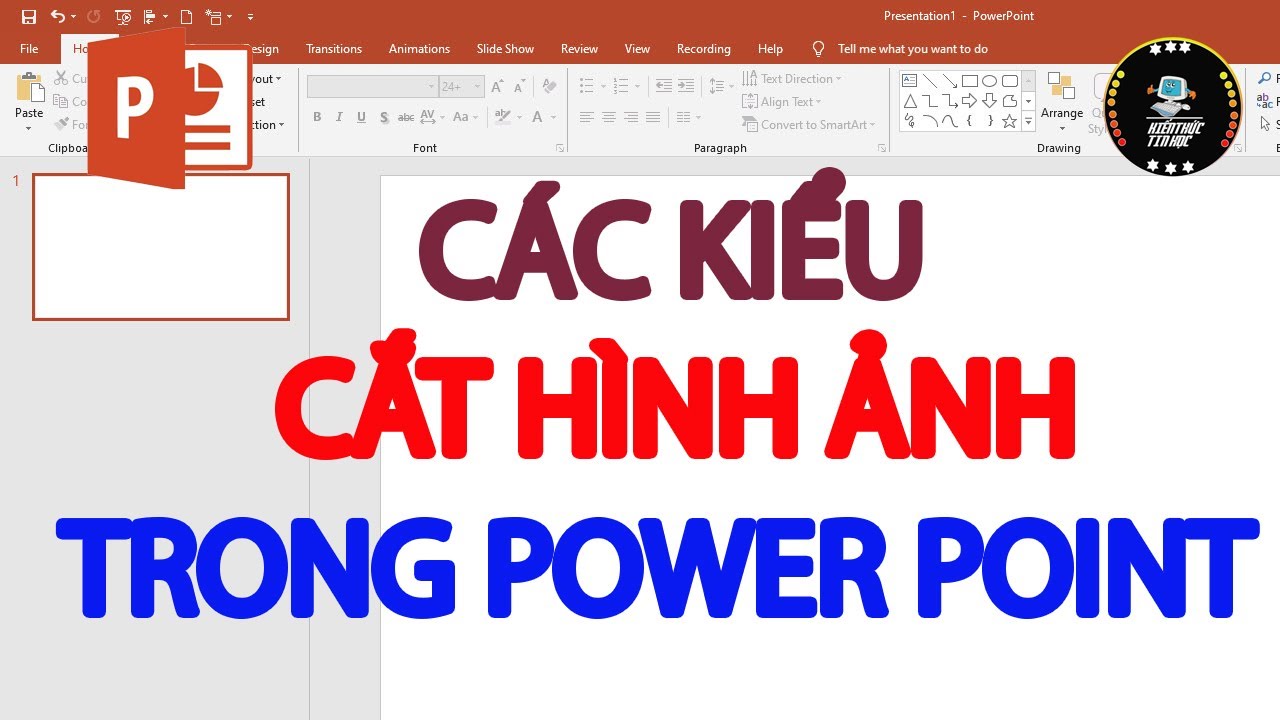
Task: Toggle Align Right paragraph alignment
Action: tap(630, 117)
